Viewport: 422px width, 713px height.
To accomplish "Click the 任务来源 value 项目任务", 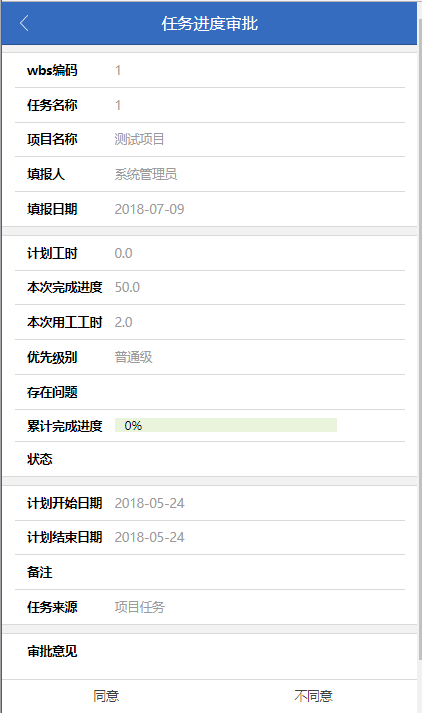I will point(139,607).
